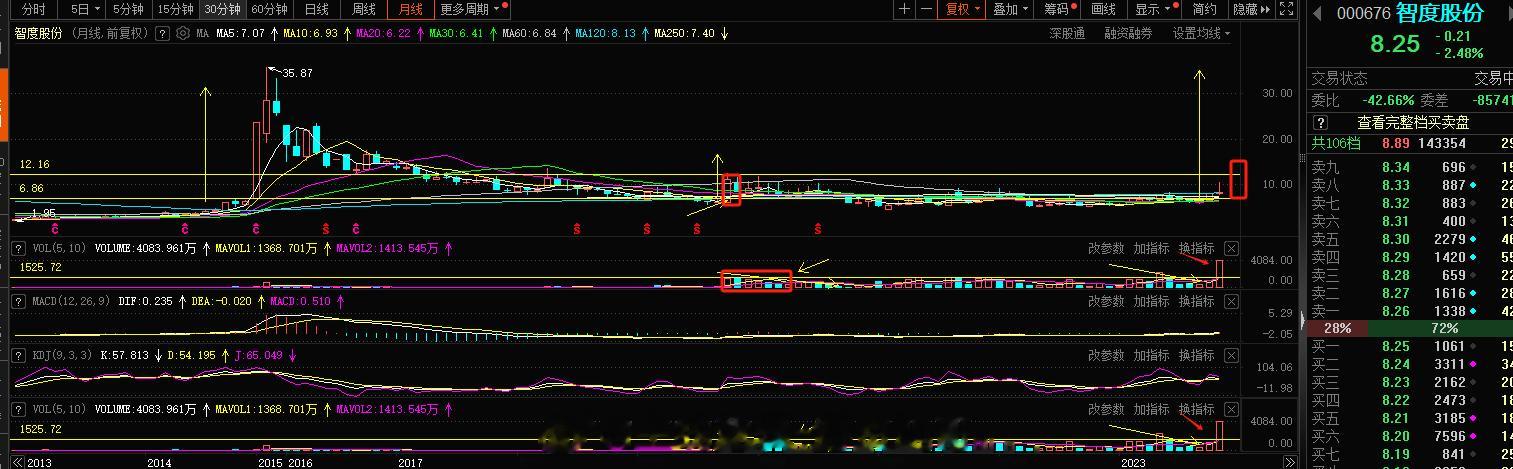Click the 35.87 peak price label
Viewport: 1513px width, 469px height.
pyautogui.click(x=297, y=73)
